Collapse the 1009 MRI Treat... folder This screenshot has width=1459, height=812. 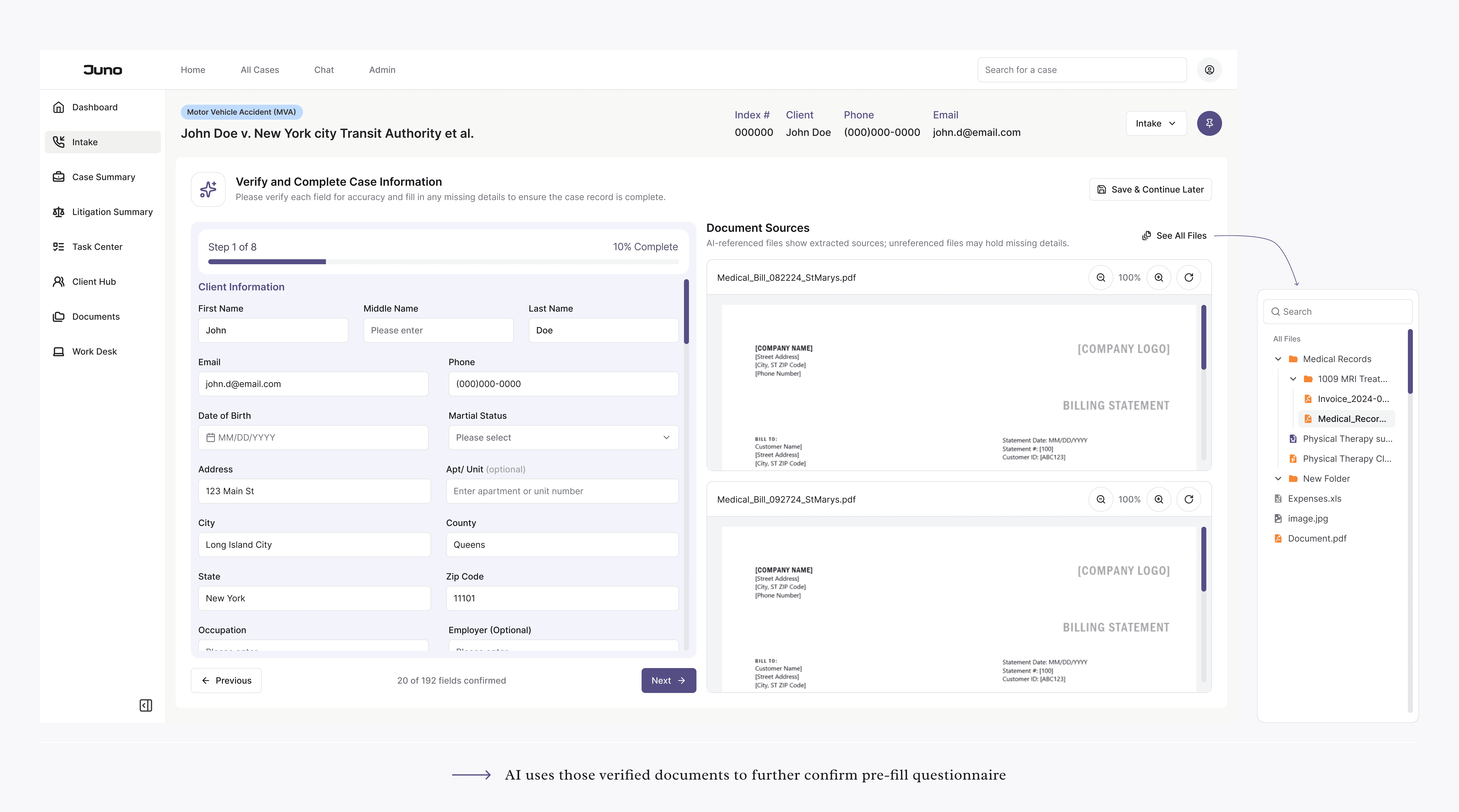[x=1293, y=379]
